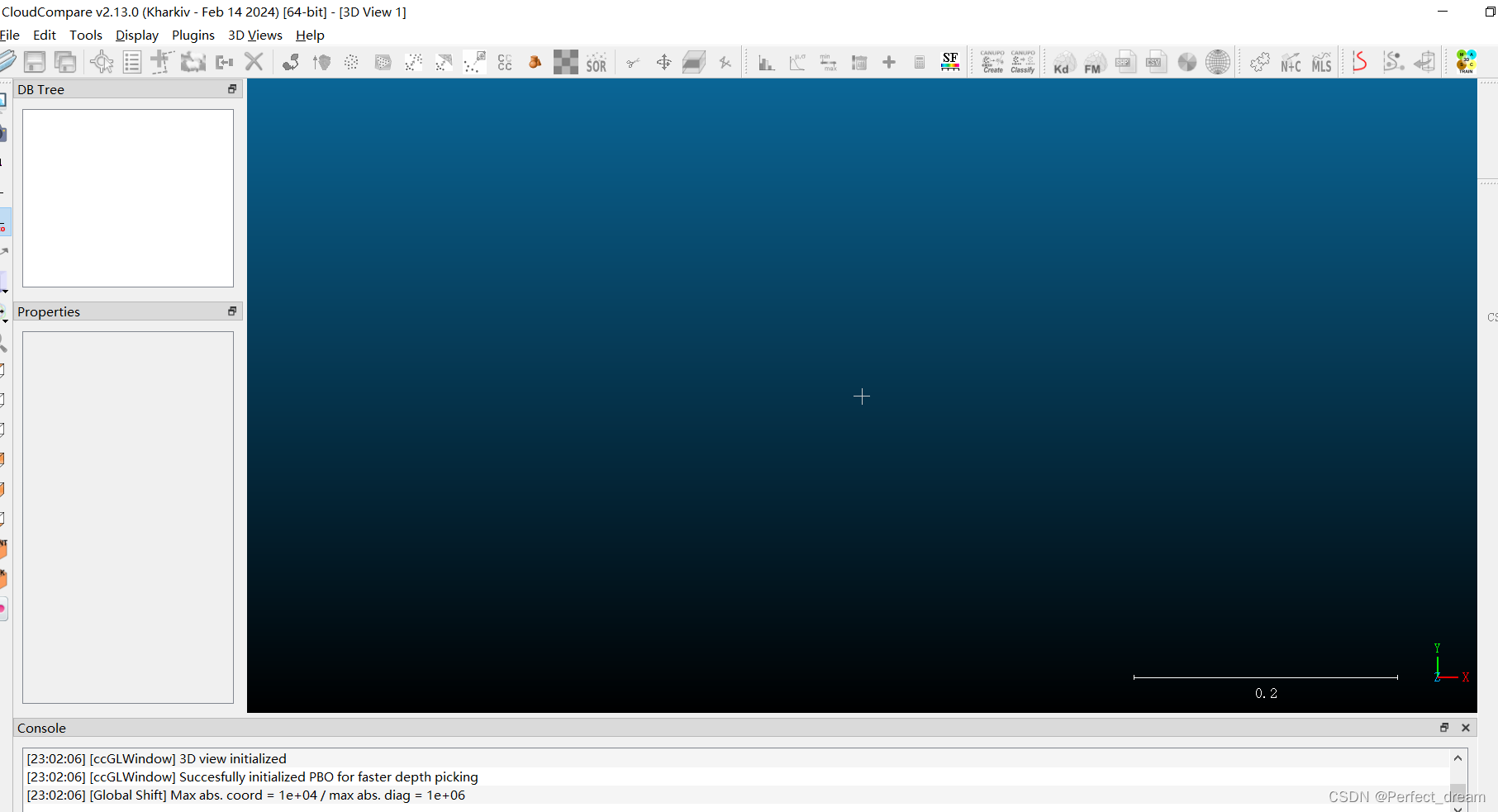Run the SOR filter tool
The width and height of the screenshot is (1498, 812).
click(x=597, y=63)
